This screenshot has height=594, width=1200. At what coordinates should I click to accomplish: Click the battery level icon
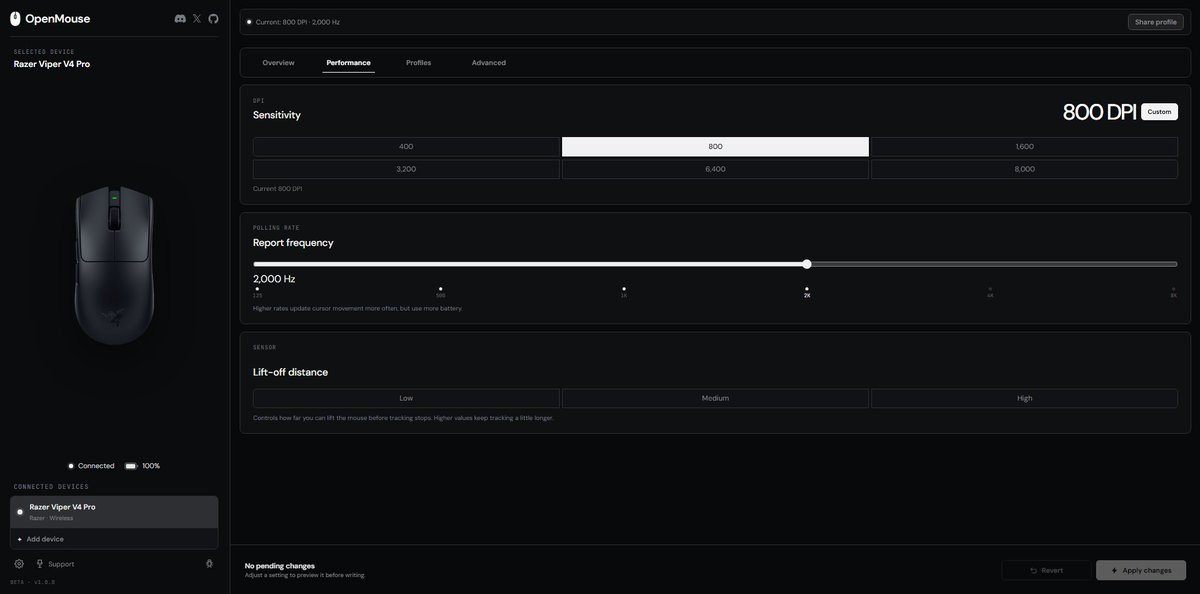(x=131, y=466)
